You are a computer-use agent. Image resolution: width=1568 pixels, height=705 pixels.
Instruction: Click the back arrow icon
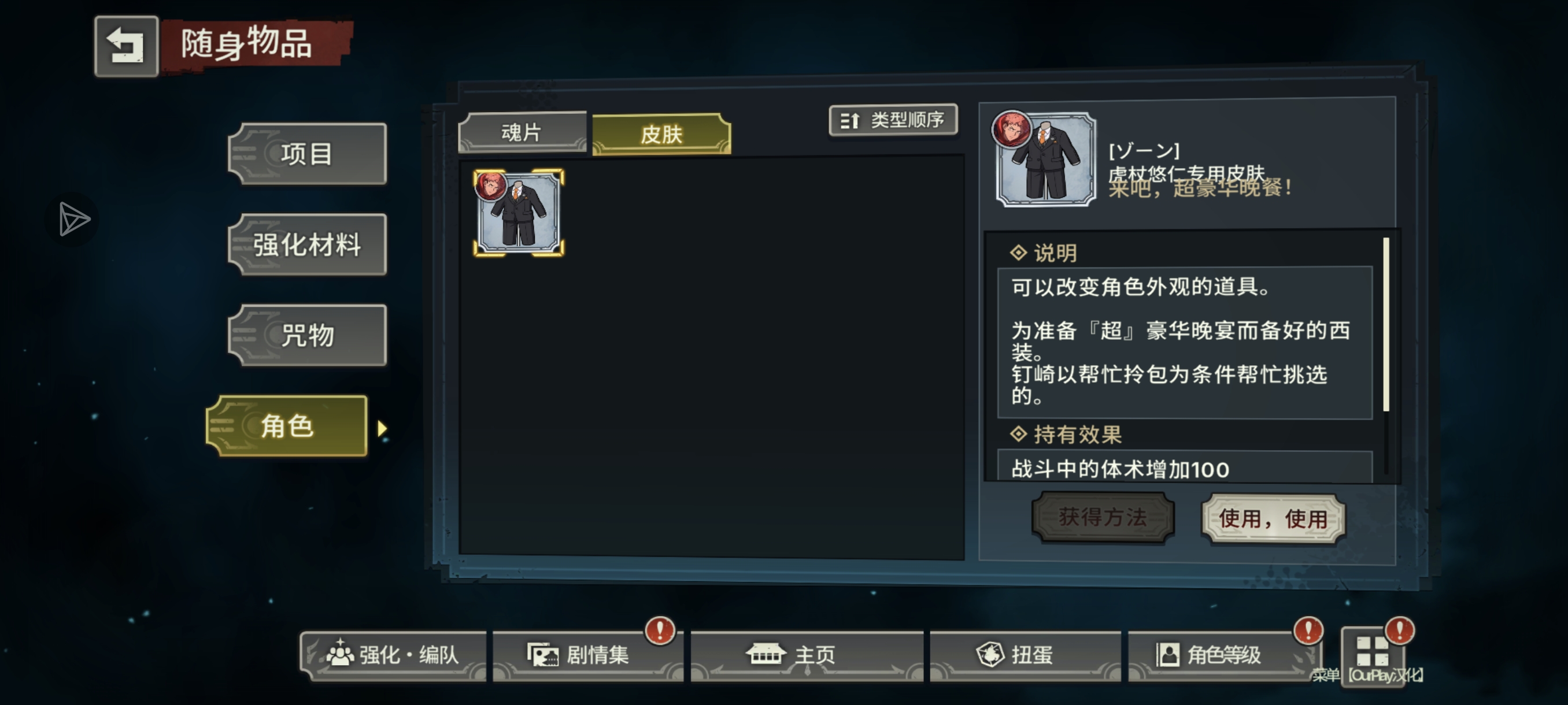126,46
